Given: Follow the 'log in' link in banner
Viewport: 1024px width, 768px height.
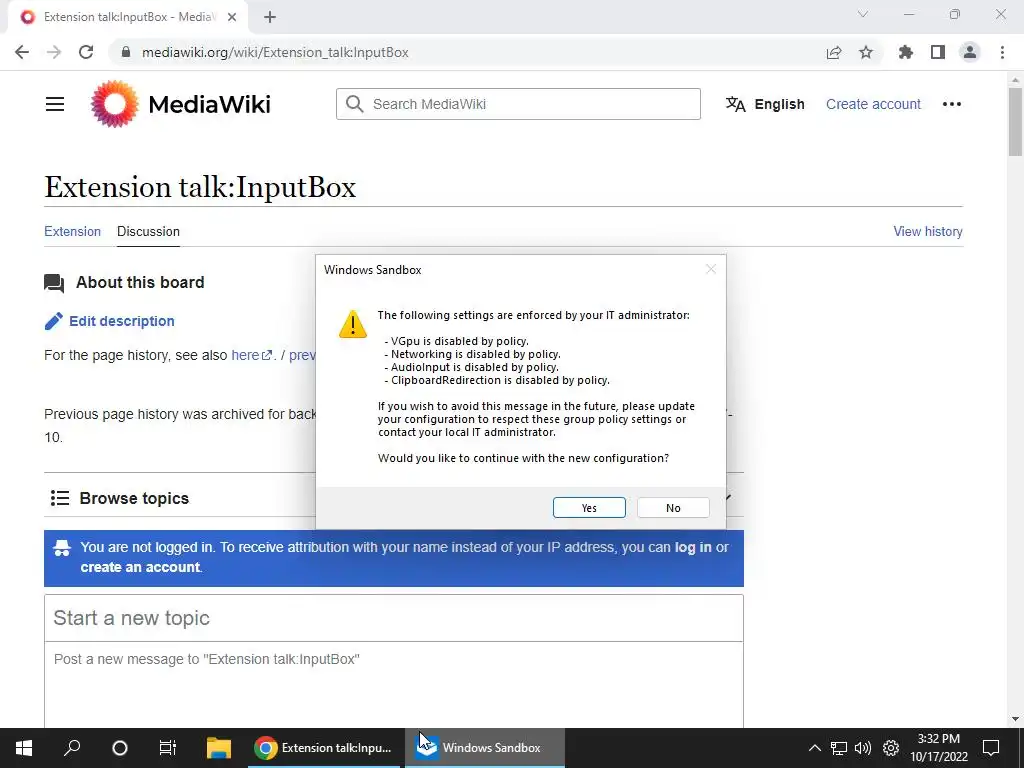Looking at the screenshot, I should point(693,547).
